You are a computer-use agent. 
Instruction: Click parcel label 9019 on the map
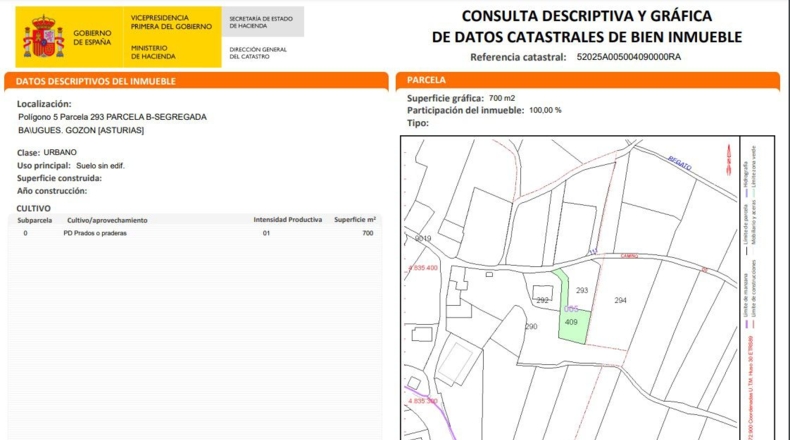pos(423,238)
